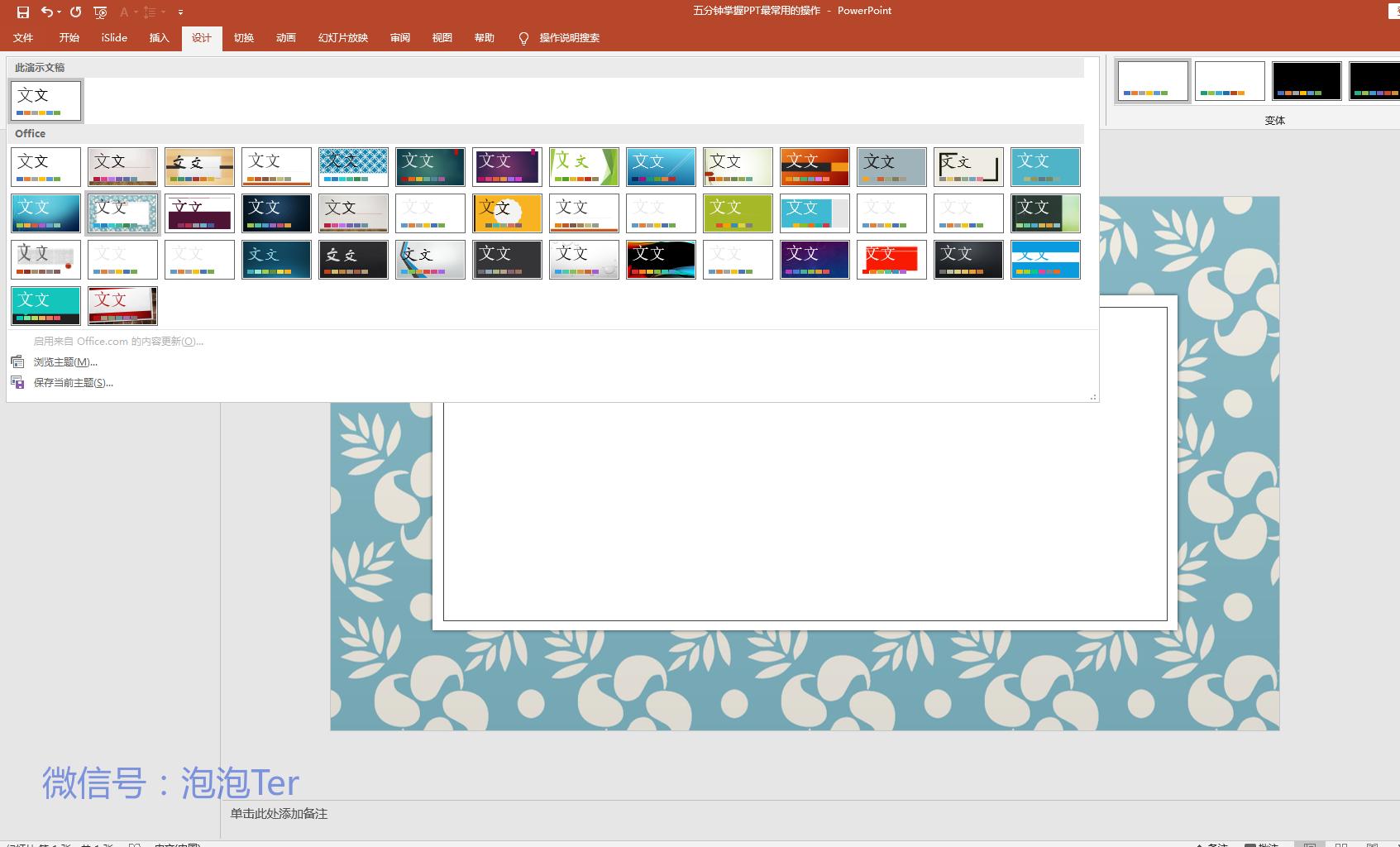Screen dimensions: 1400x847
Task: Open the 文件 menu tab
Action: click(23, 38)
